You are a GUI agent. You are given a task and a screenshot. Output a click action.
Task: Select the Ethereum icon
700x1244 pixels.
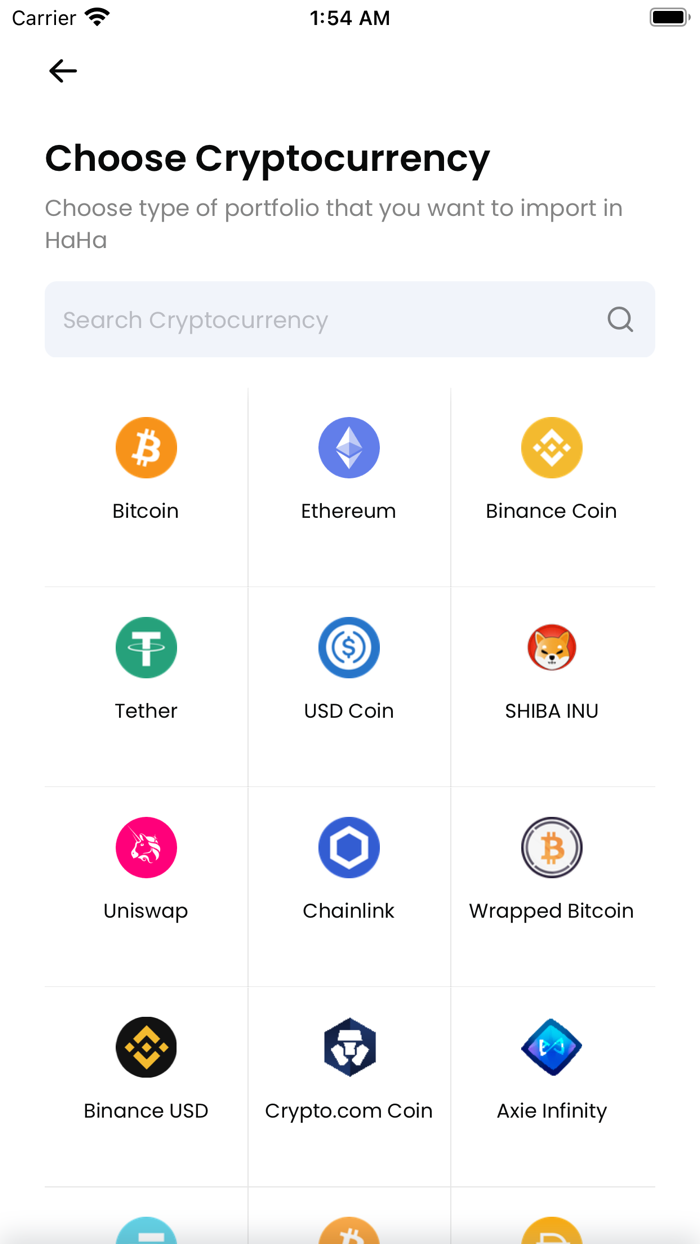(x=349, y=447)
